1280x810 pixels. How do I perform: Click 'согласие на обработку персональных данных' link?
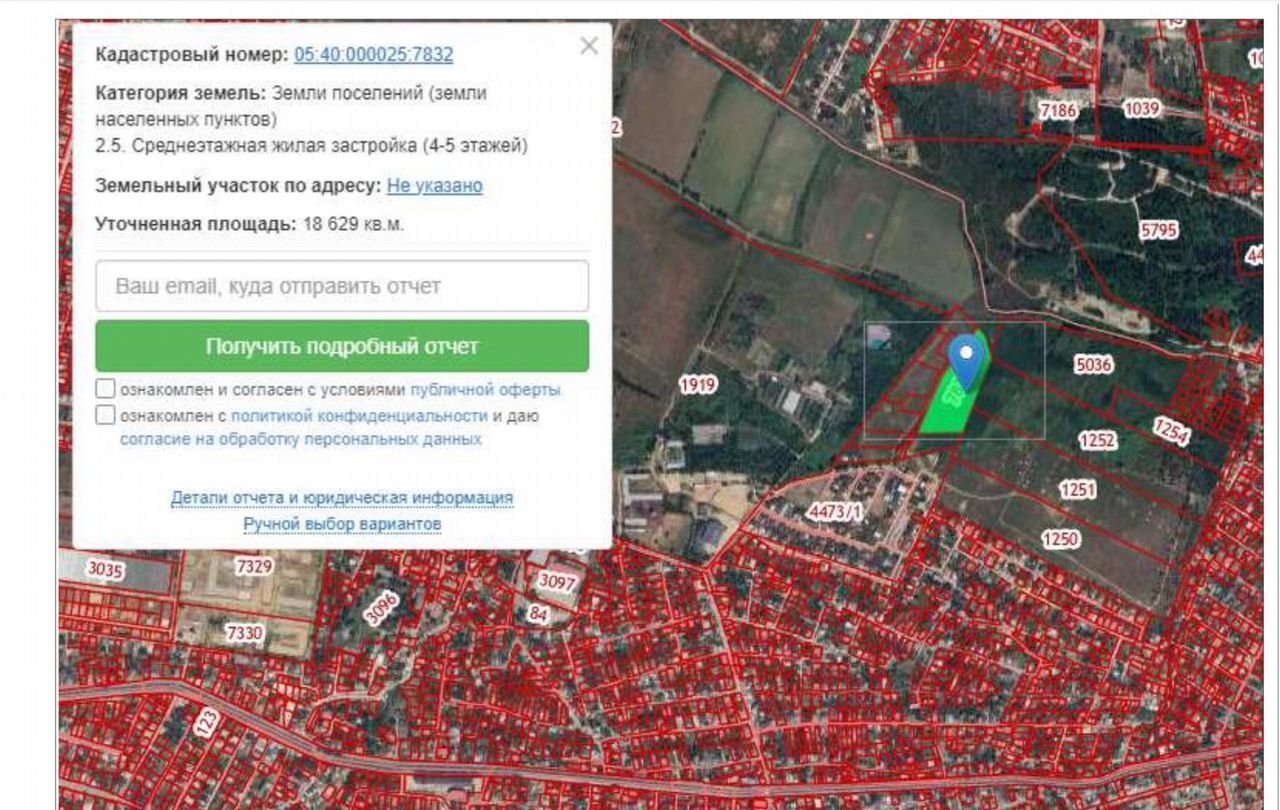[300, 439]
